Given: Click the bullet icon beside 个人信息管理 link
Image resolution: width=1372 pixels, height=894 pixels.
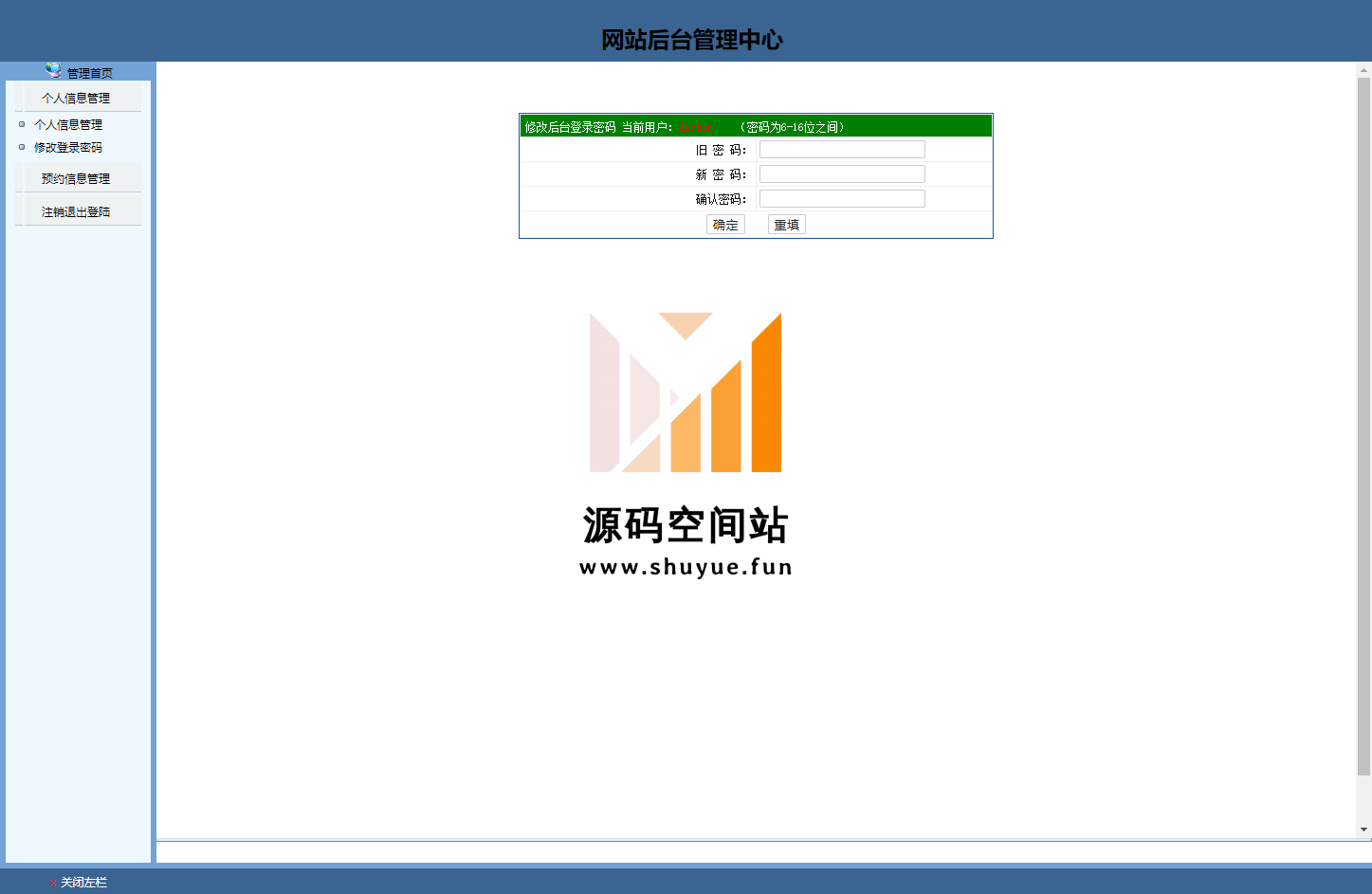Looking at the screenshot, I should (22, 124).
